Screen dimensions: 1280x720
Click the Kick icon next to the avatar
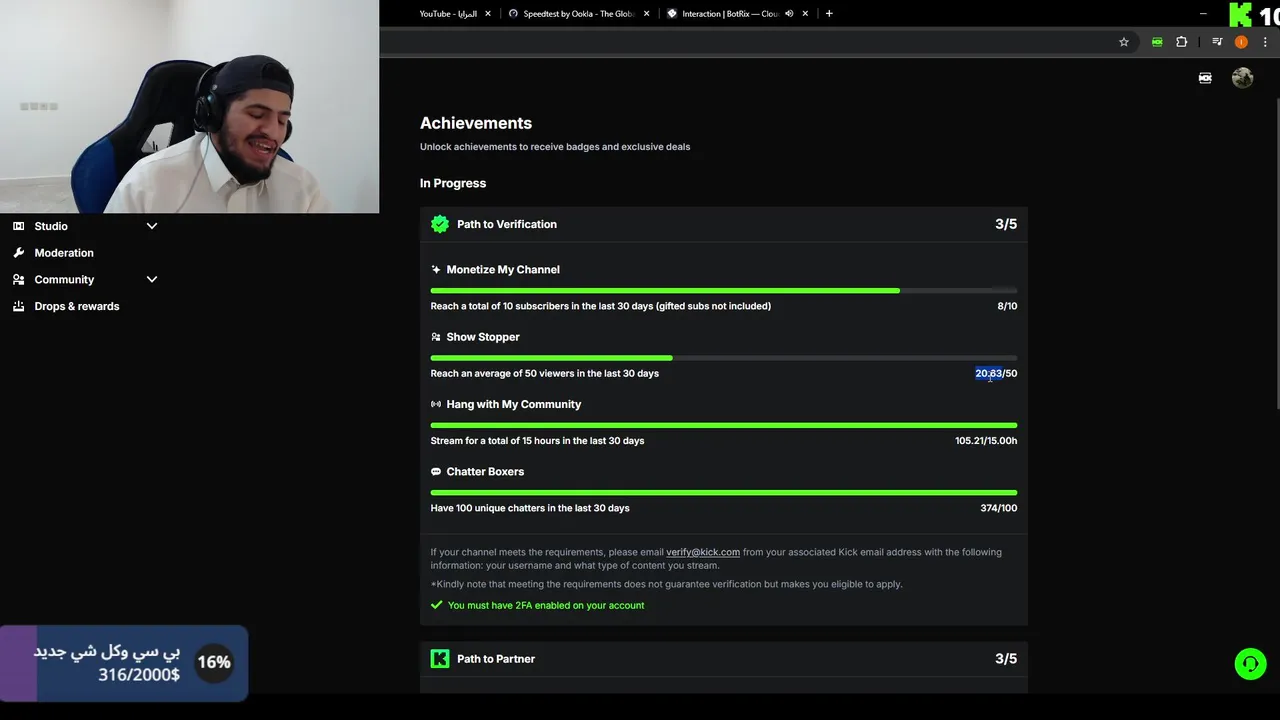point(1205,78)
